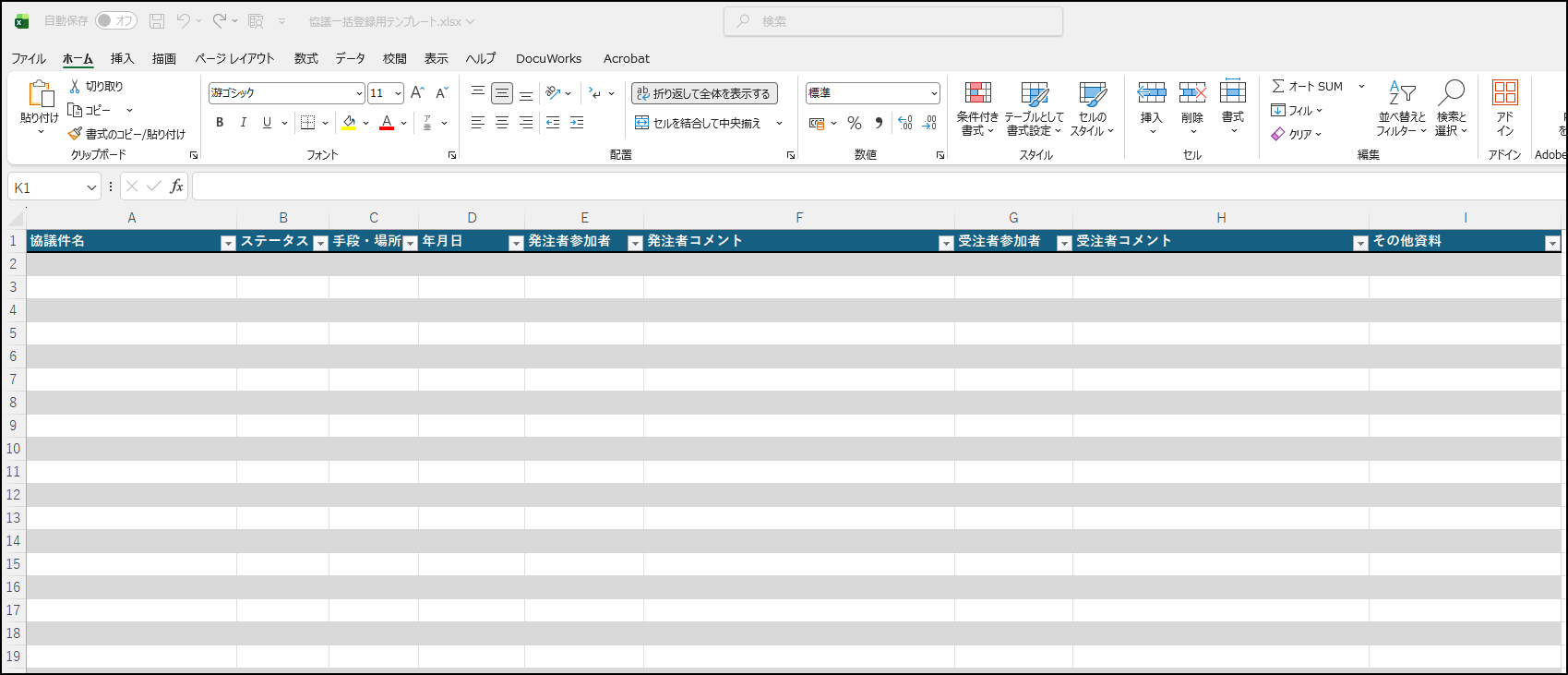Open the 協議件名 column filter dropdown
This screenshot has width=1568, height=675.
coord(228,242)
